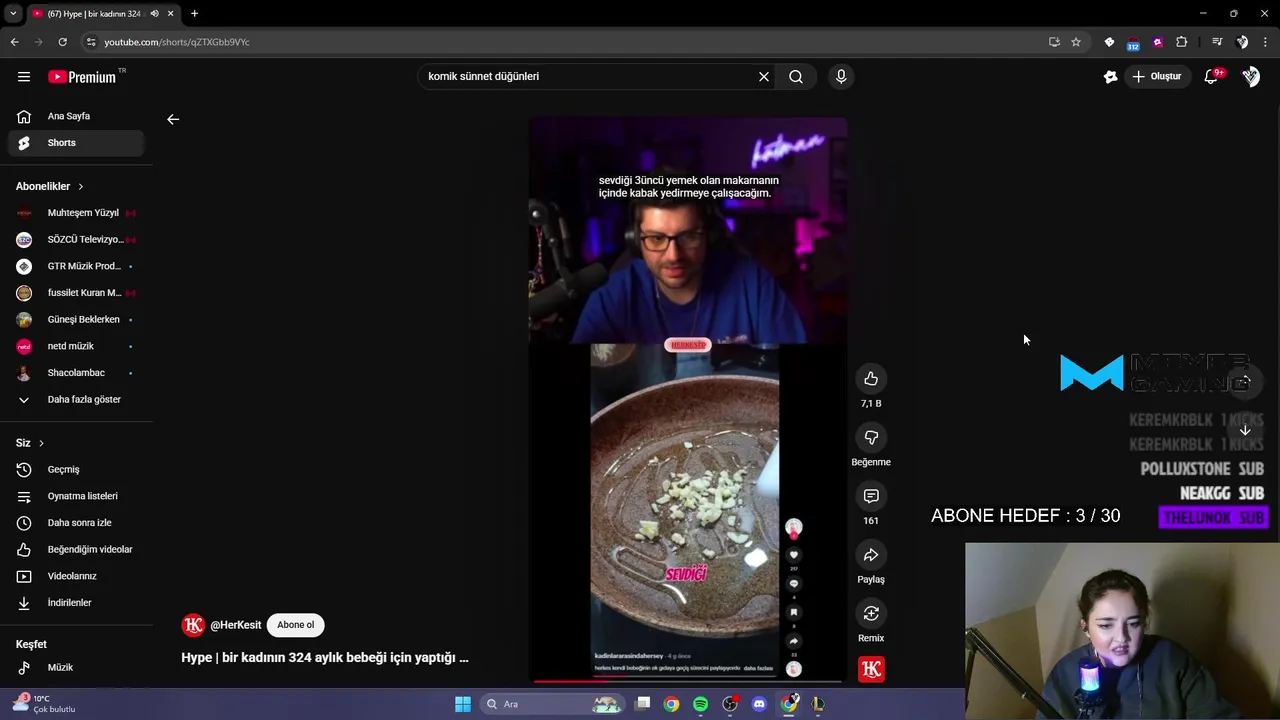Image resolution: width=1280 pixels, height=720 pixels.
Task: Open the Shacolambac subscription
Action: [x=76, y=373]
